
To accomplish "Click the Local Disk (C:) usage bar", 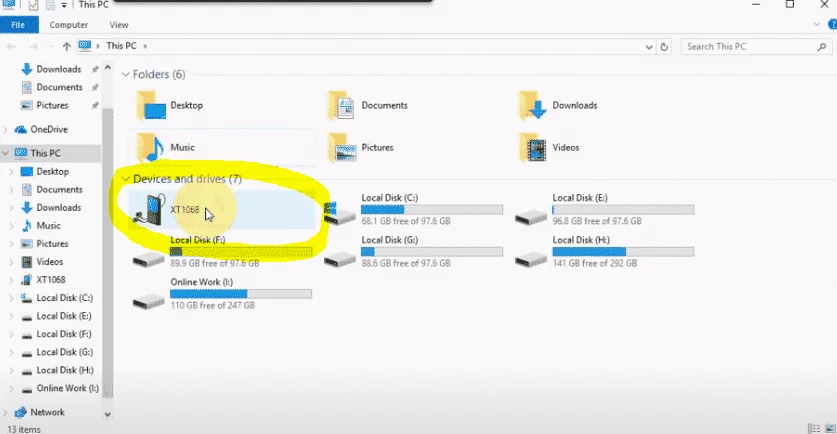I will coord(432,210).
